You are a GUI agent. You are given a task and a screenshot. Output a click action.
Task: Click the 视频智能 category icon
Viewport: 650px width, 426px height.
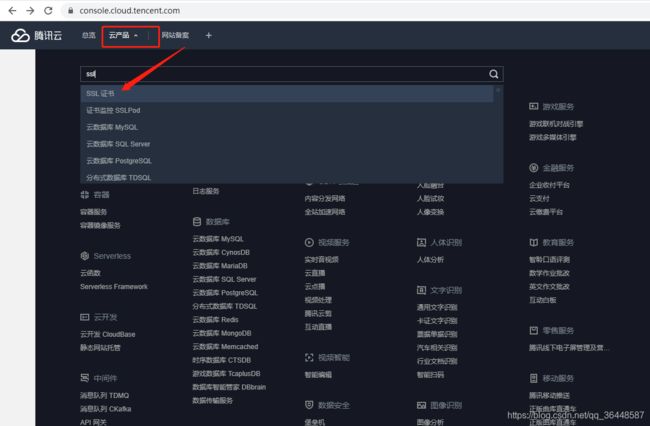309,357
